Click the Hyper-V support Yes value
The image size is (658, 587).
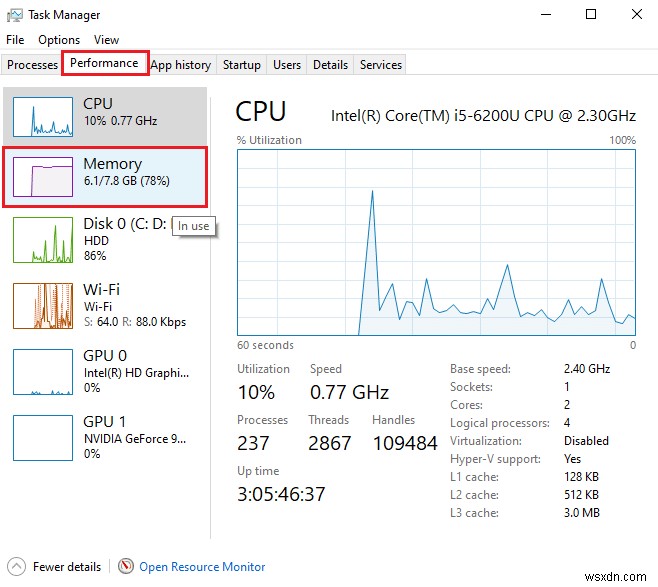click(x=572, y=459)
